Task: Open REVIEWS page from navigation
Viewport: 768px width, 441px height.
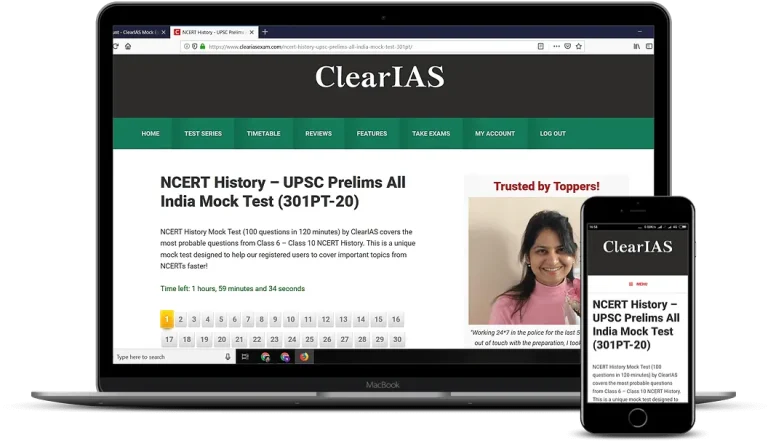Action: click(318, 133)
